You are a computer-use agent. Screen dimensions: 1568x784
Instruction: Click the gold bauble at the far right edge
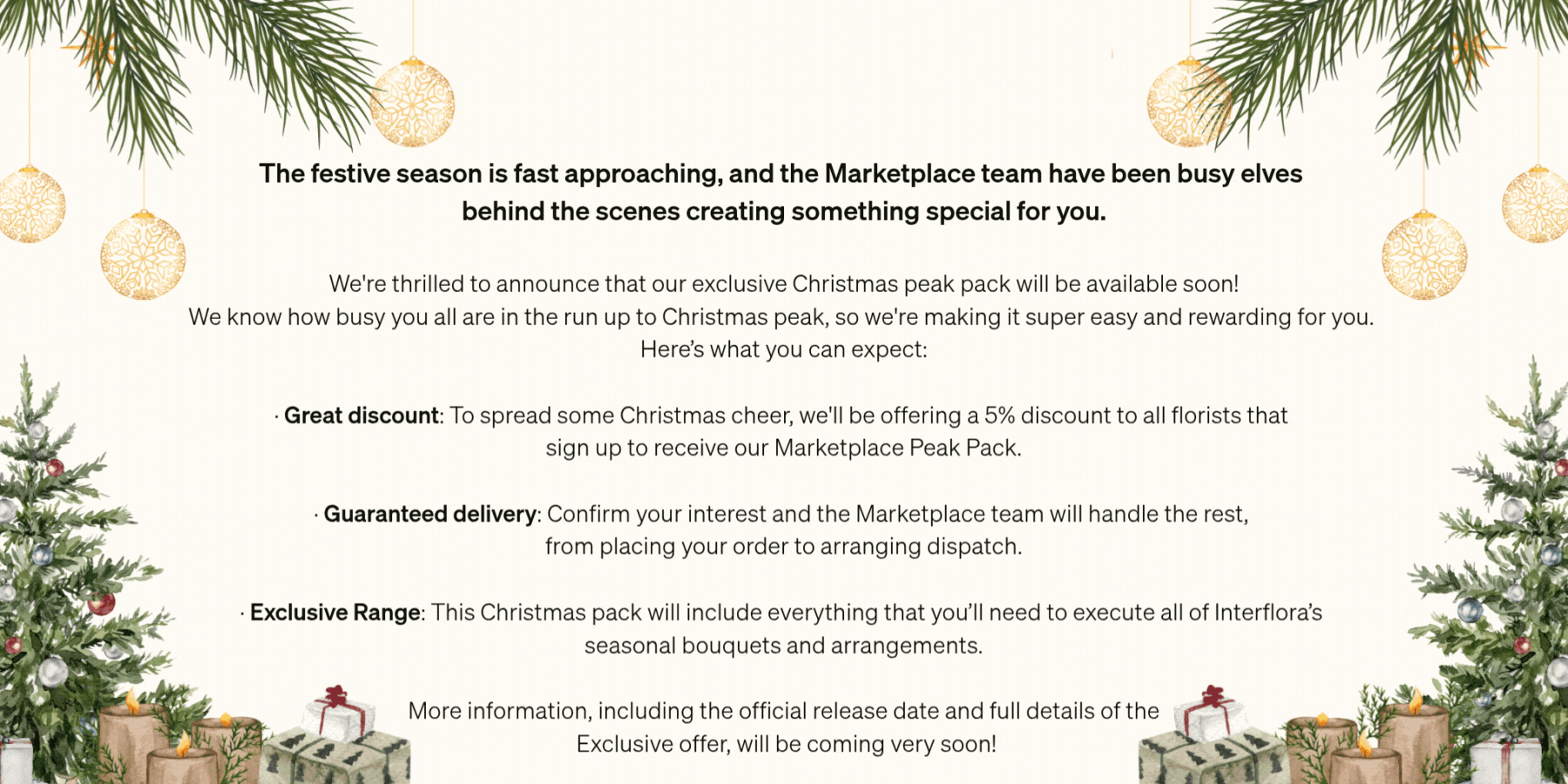coord(1537,205)
